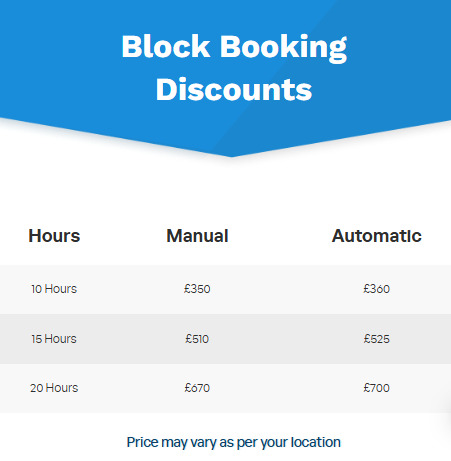This screenshot has width=451, height=461.
Task: Select the £350 manual price
Action: point(197,289)
